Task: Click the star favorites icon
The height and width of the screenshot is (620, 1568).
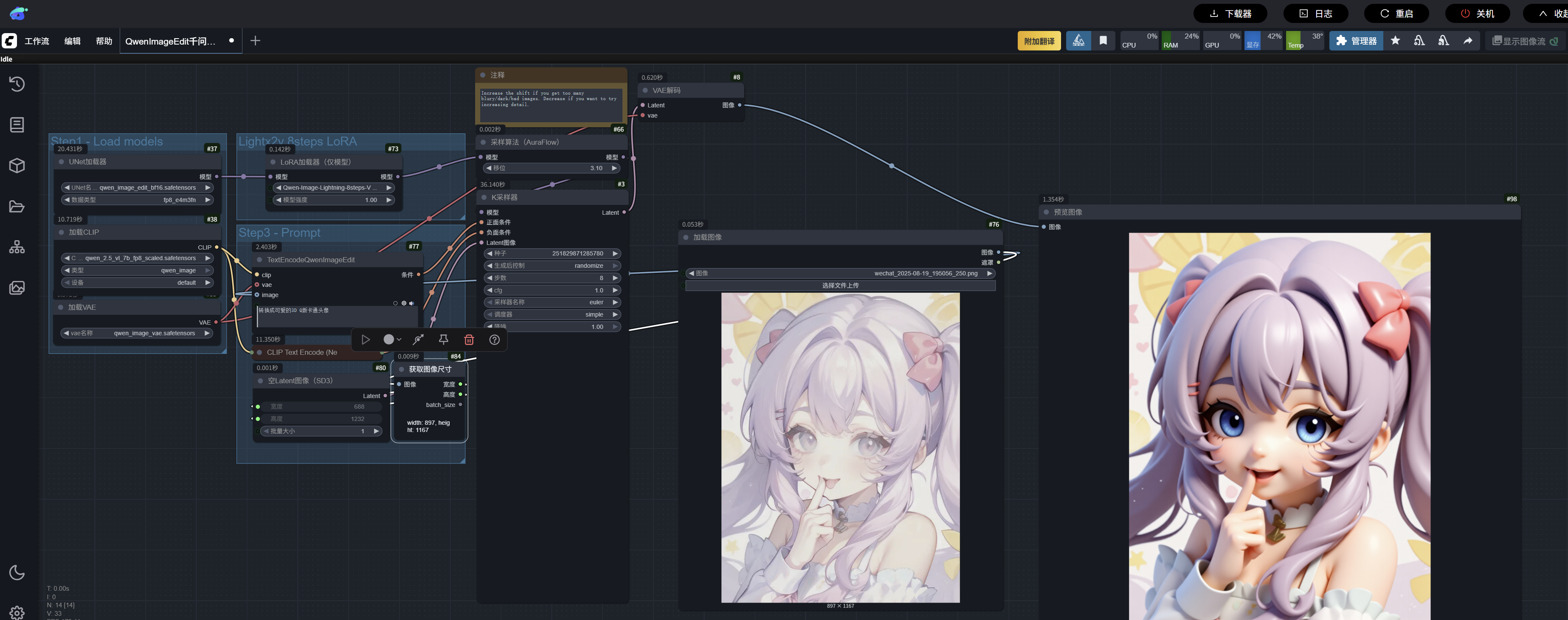Action: [x=1395, y=41]
